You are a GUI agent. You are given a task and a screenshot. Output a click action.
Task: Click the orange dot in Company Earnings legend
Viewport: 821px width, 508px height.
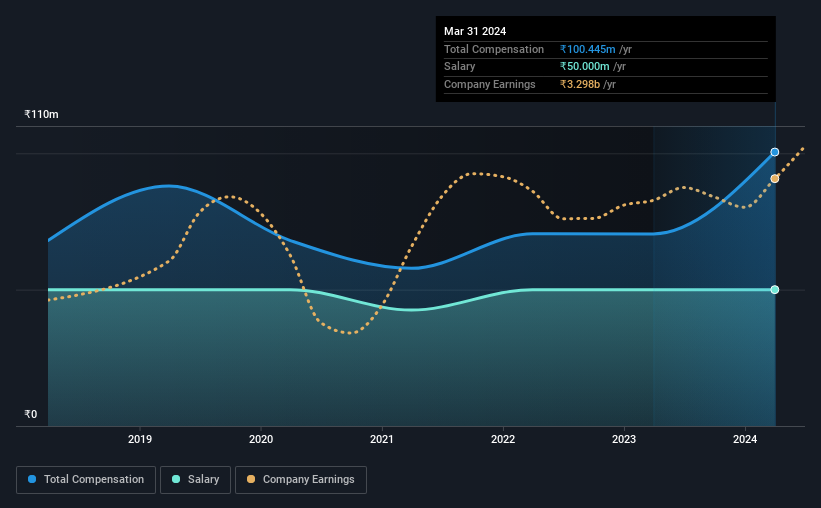point(251,479)
